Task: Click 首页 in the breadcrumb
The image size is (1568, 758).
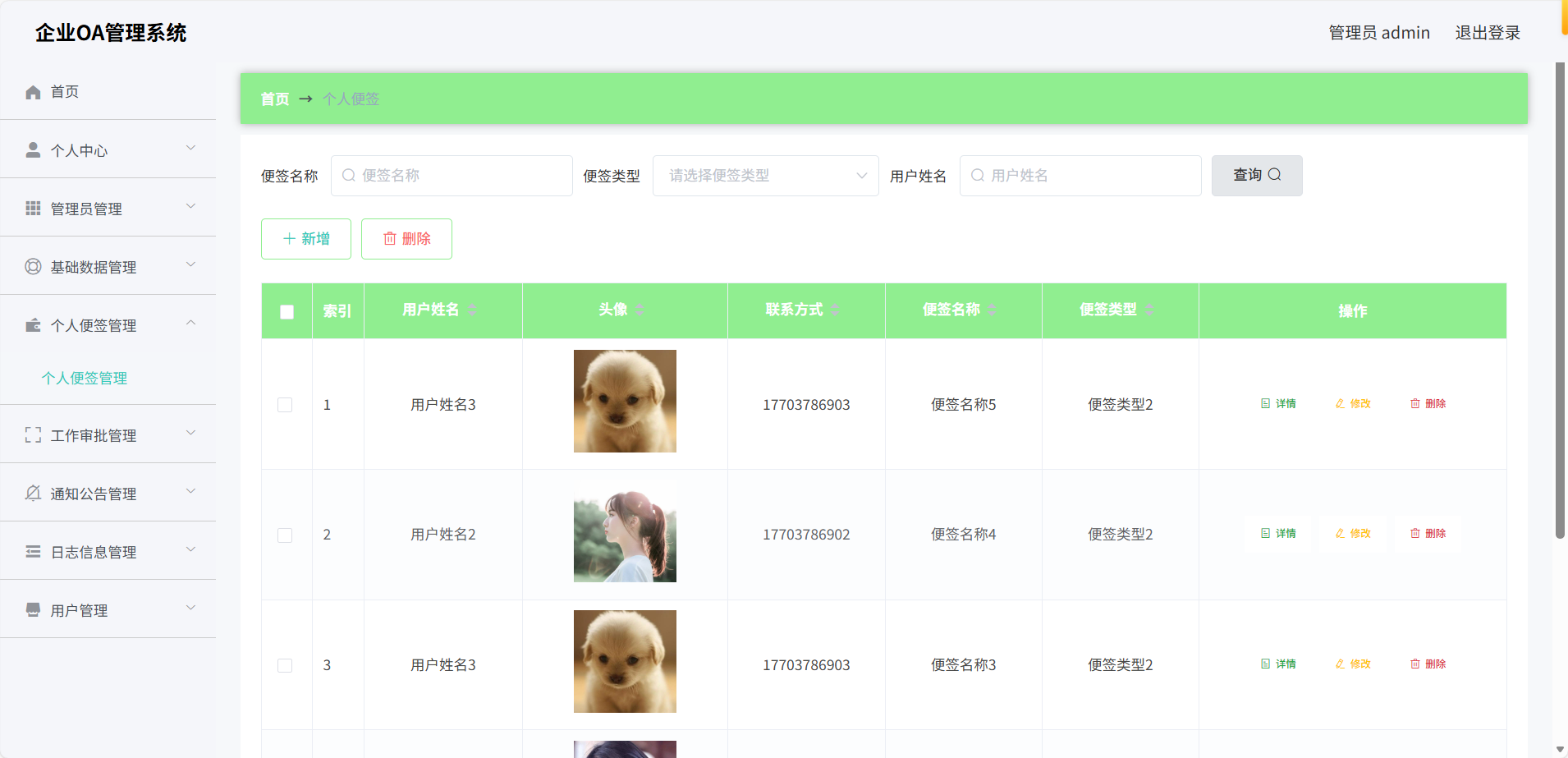Action: coord(275,99)
